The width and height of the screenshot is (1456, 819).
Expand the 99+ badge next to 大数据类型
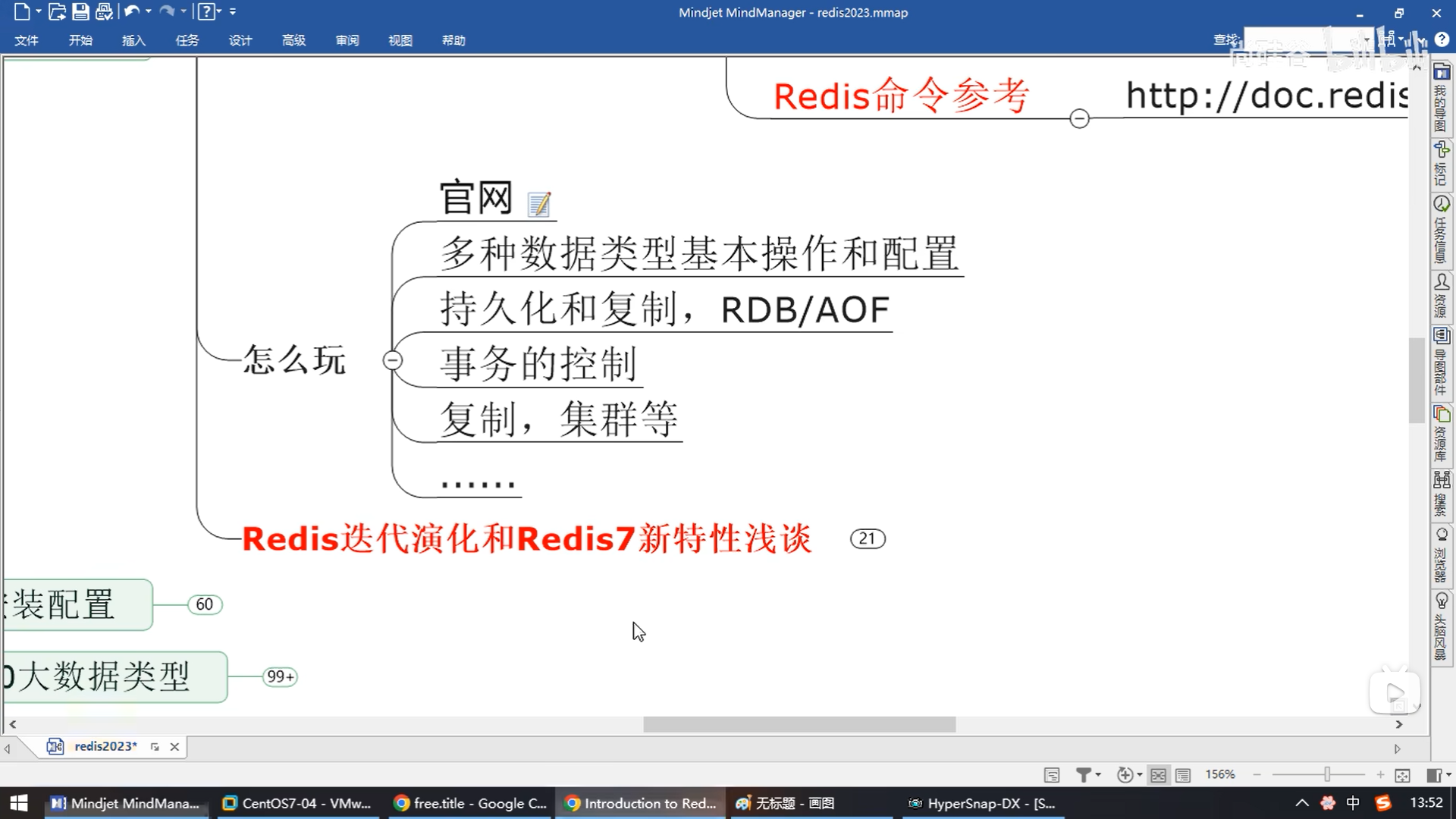280,676
